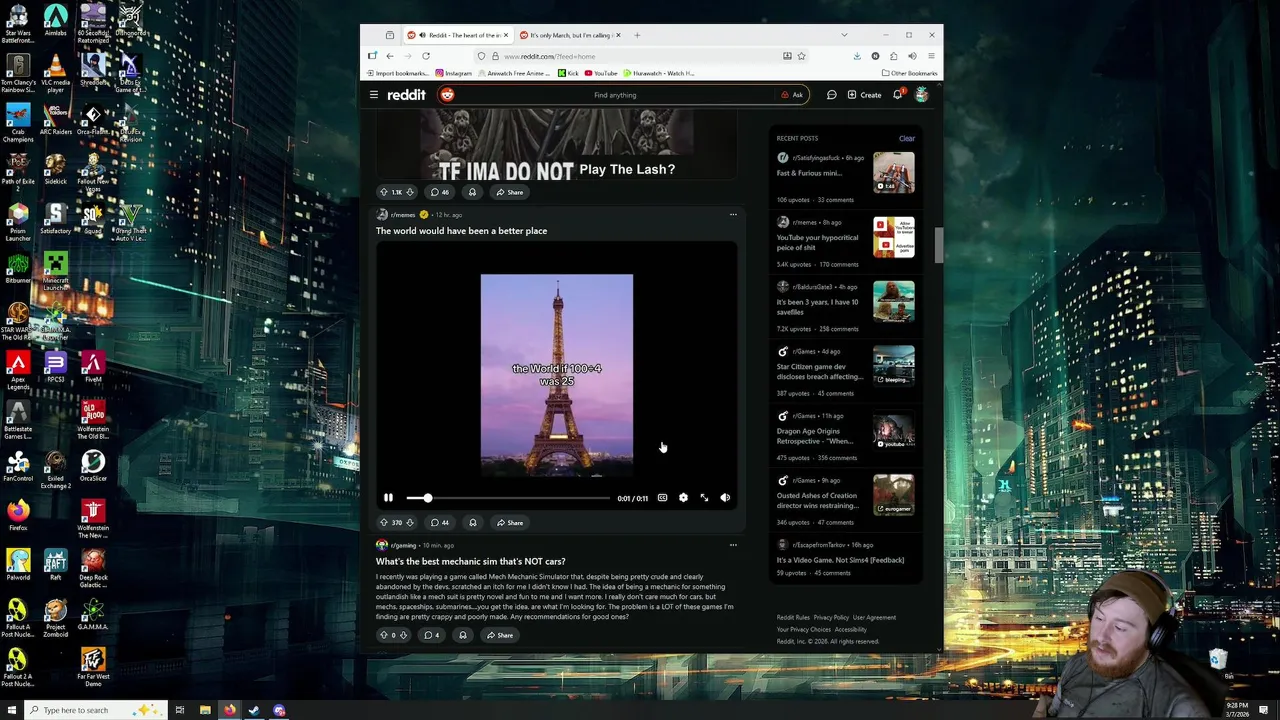Go back with browser back arrow

point(390,56)
